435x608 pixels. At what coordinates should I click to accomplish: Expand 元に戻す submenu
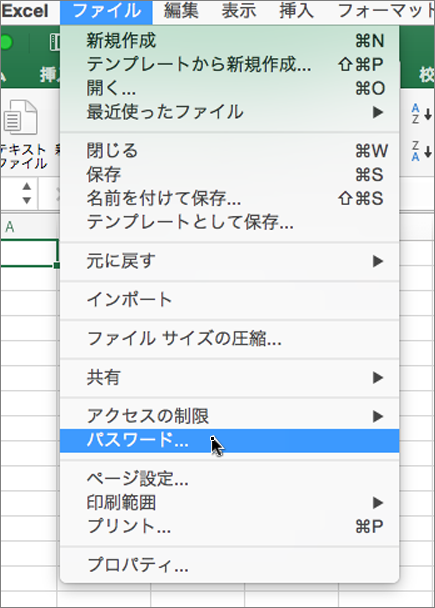[x=230, y=261]
